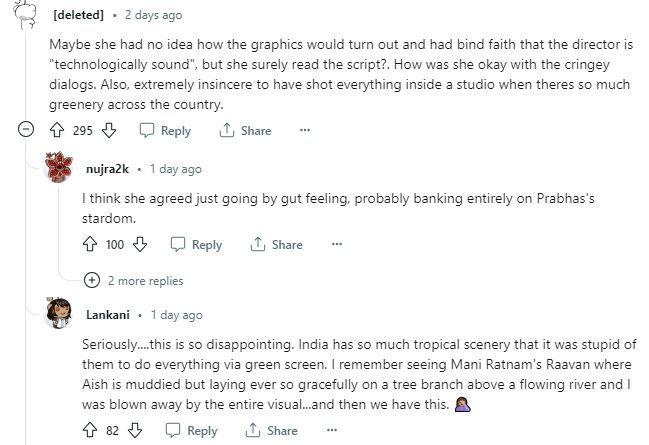
Task: Open Lankani's profile avatar
Action: tap(60, 314)
